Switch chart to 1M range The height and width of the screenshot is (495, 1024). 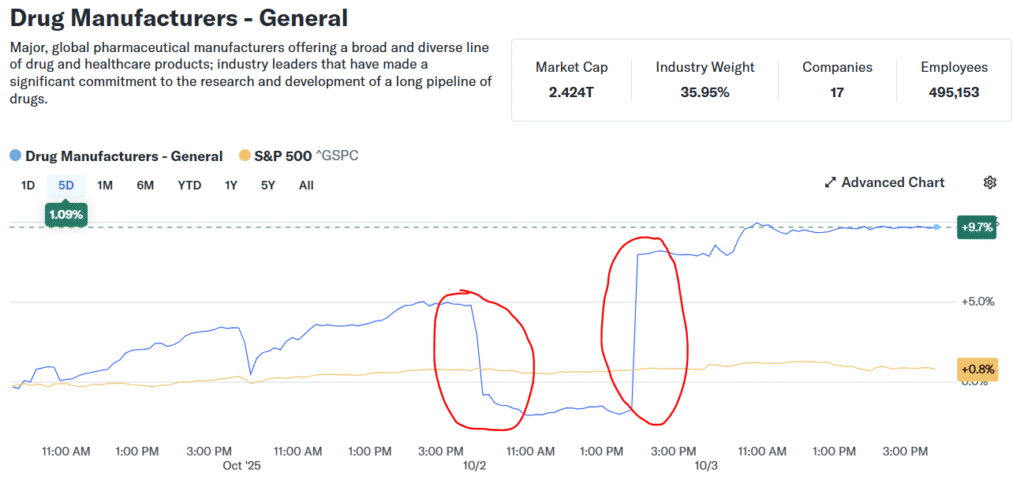105,185
